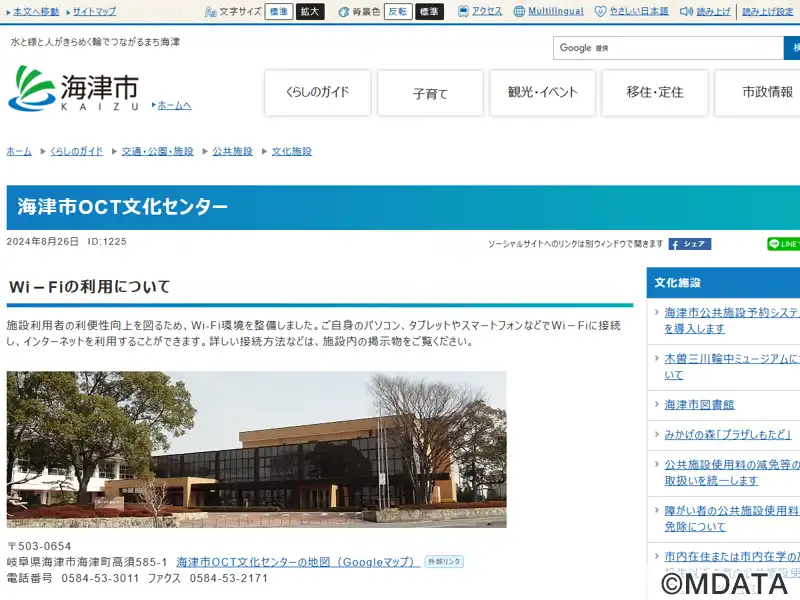Open 障がい者の公共施設使用料 sidebar link
Viewport: 800px width, 600px height.
[732, 518]
